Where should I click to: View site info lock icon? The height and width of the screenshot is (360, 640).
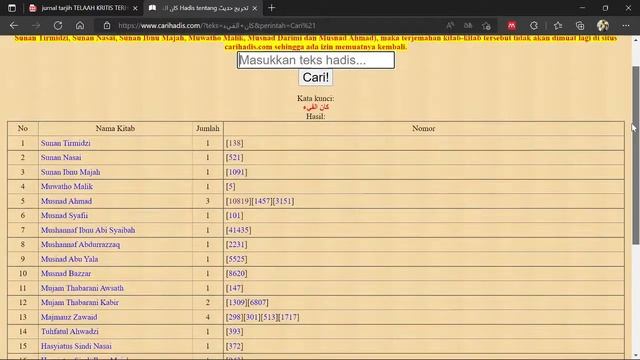coord(107,25)
